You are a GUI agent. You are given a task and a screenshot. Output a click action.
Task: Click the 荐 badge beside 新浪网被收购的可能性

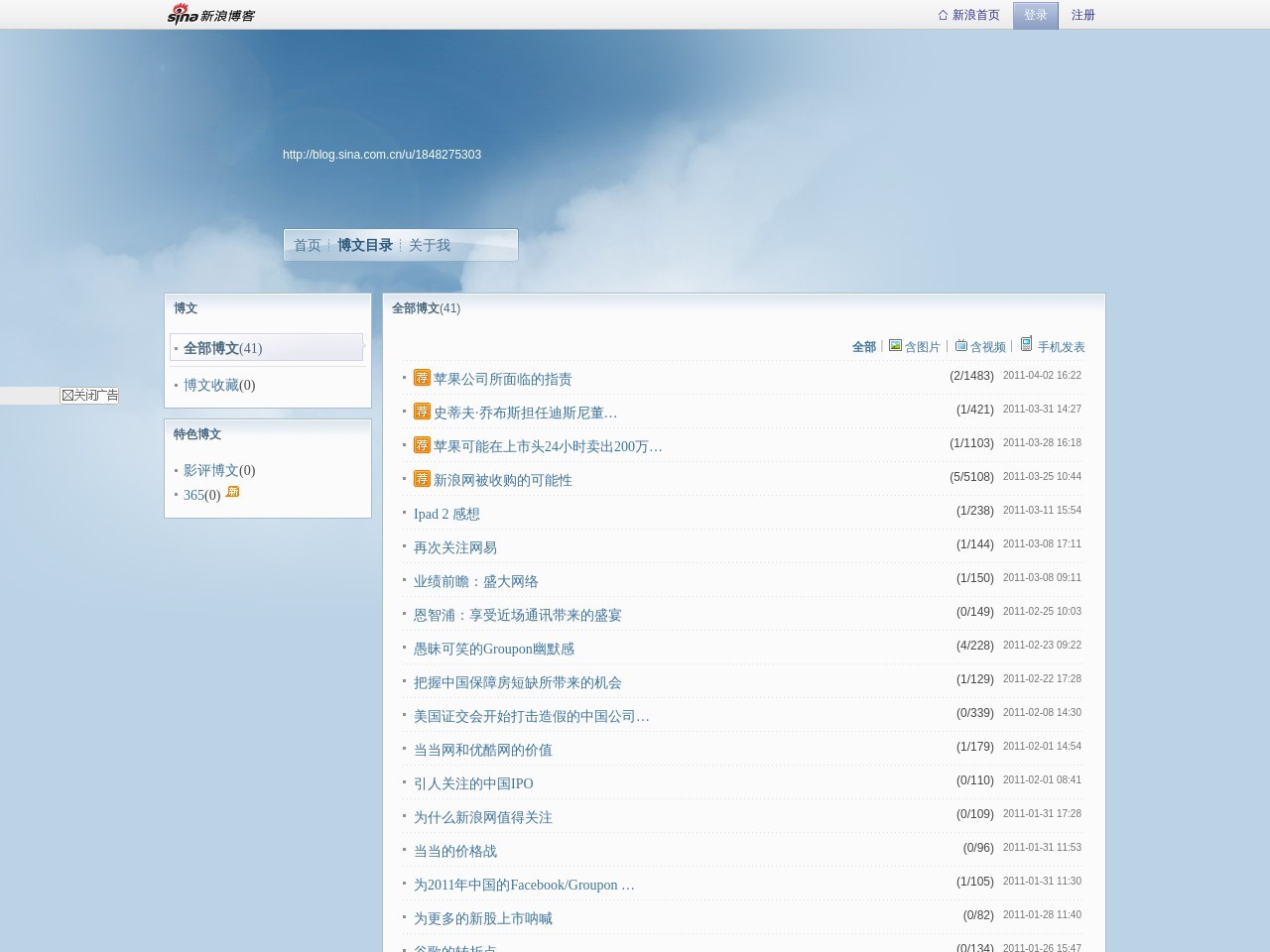click(422, 479)
